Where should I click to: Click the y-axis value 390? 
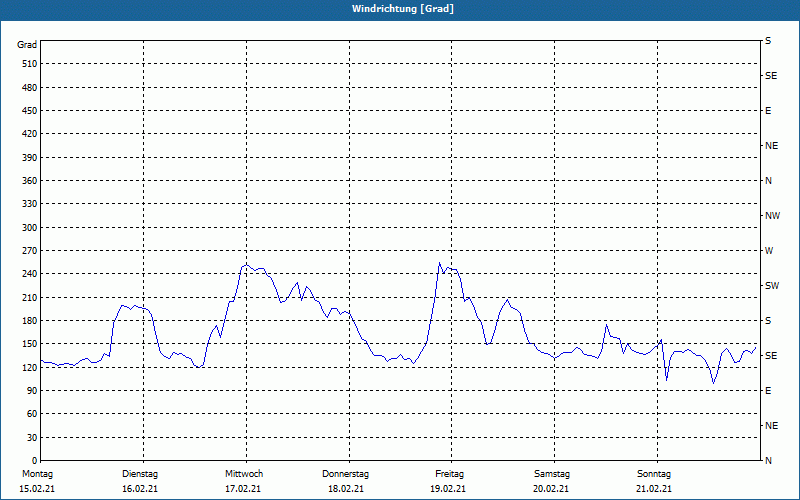pos(30,158)
